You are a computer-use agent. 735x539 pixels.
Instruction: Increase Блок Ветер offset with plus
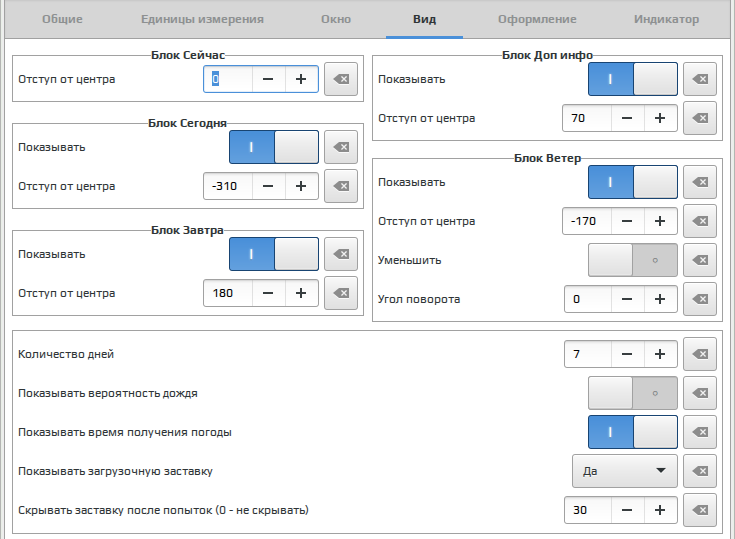point(660,221)
